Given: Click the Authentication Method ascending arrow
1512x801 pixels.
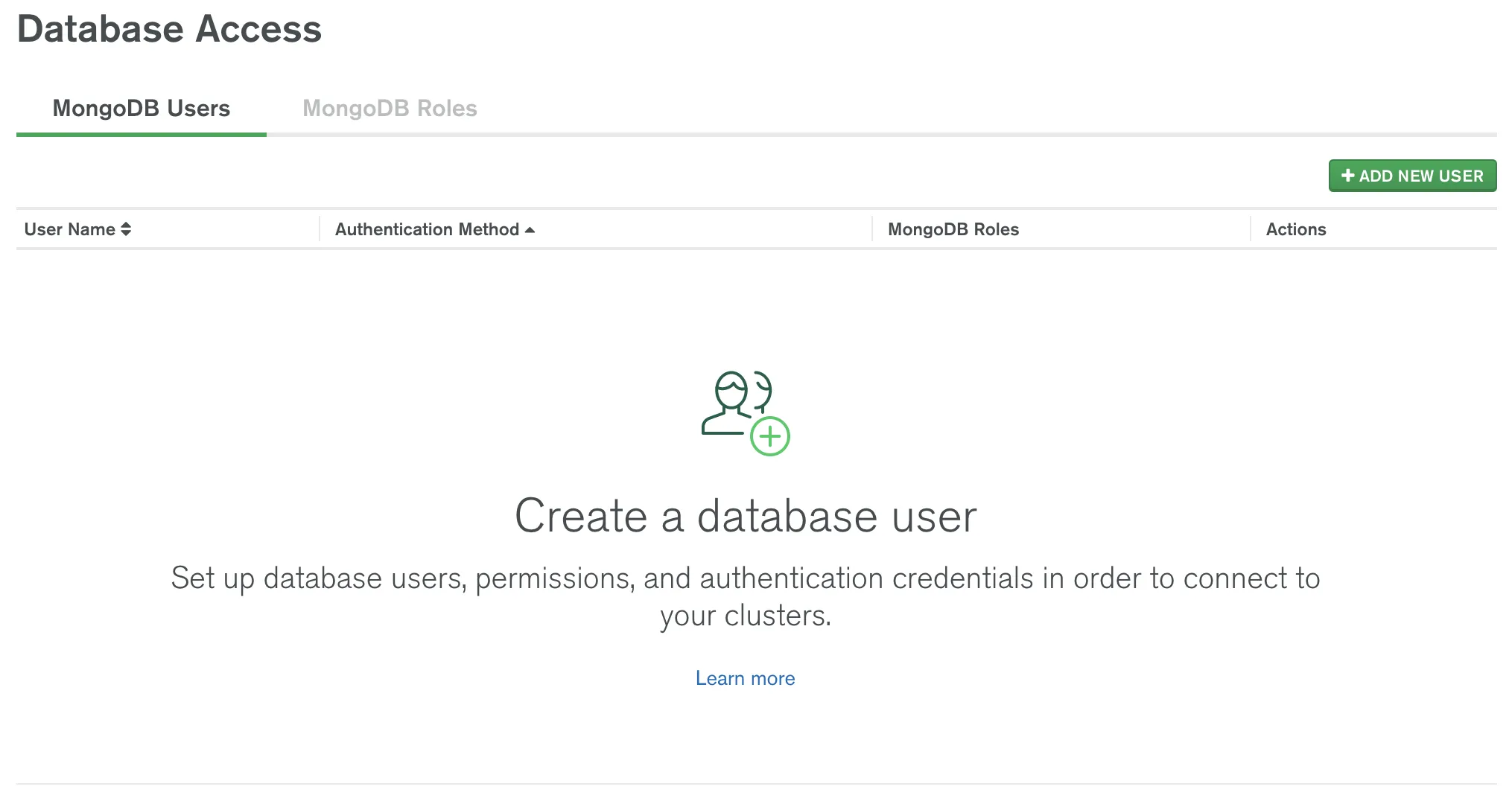Looking at the screenshot, I should 530,230.
